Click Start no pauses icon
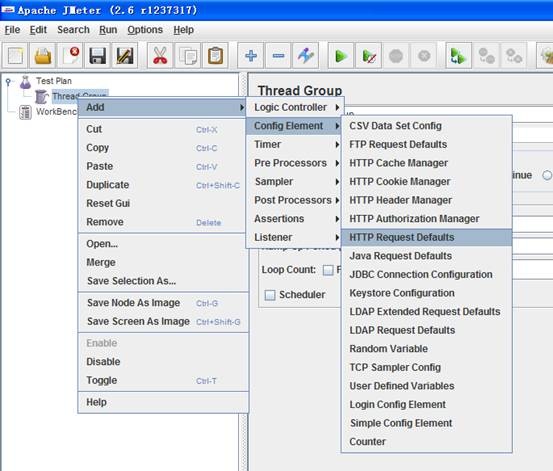This screenshot has width=553, height=471. pyautogui.click(x=369, y=56)
